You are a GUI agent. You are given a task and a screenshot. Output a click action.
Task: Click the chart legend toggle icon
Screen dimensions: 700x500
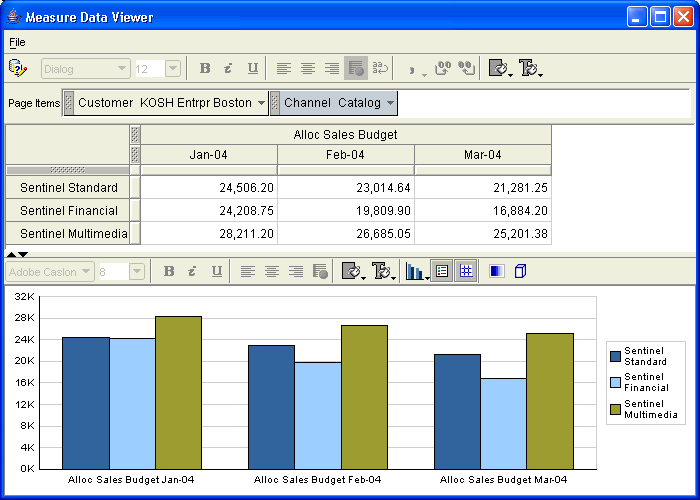(442, 271)
